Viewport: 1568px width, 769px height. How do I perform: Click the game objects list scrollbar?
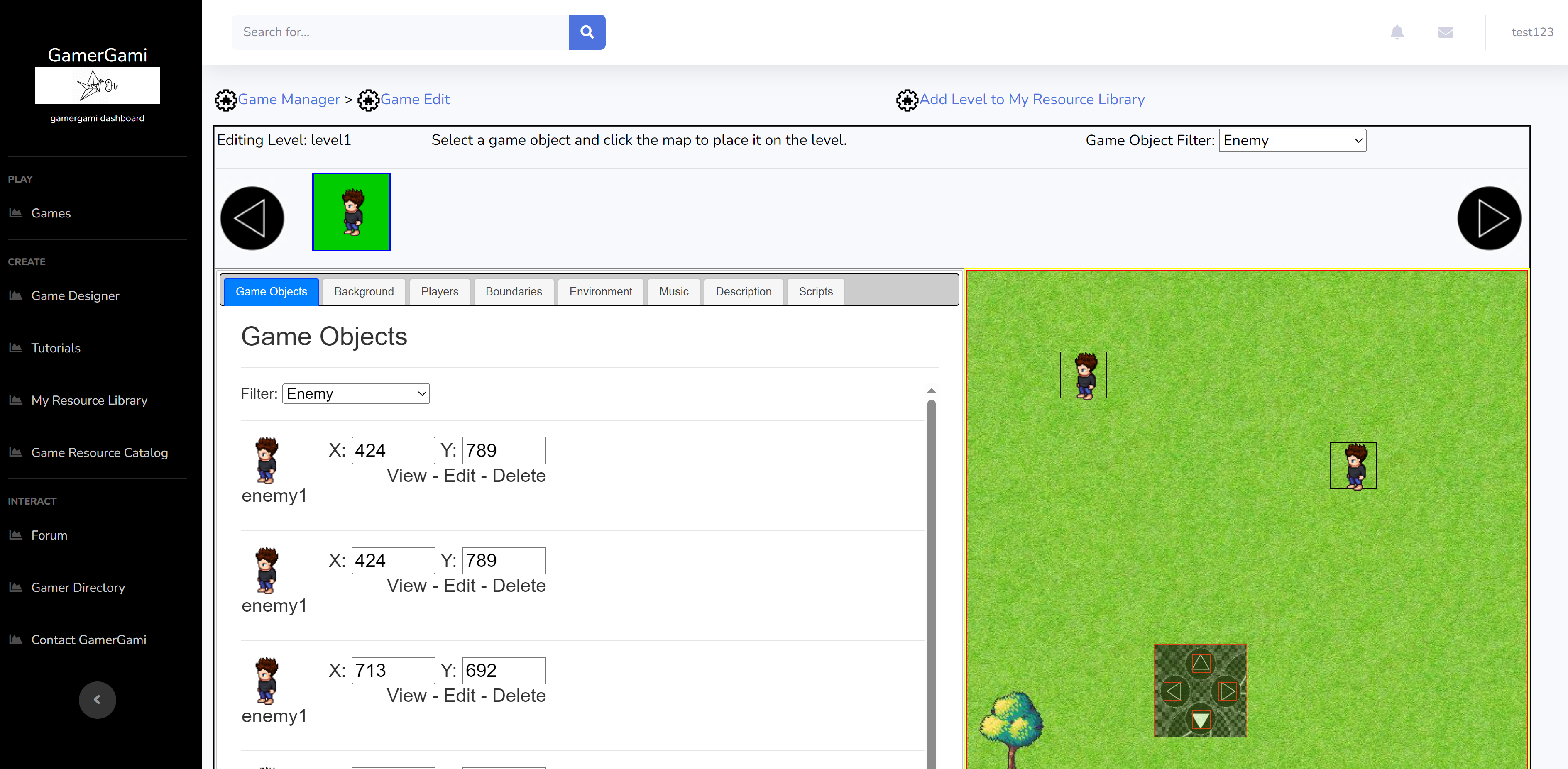click(931, 547)
